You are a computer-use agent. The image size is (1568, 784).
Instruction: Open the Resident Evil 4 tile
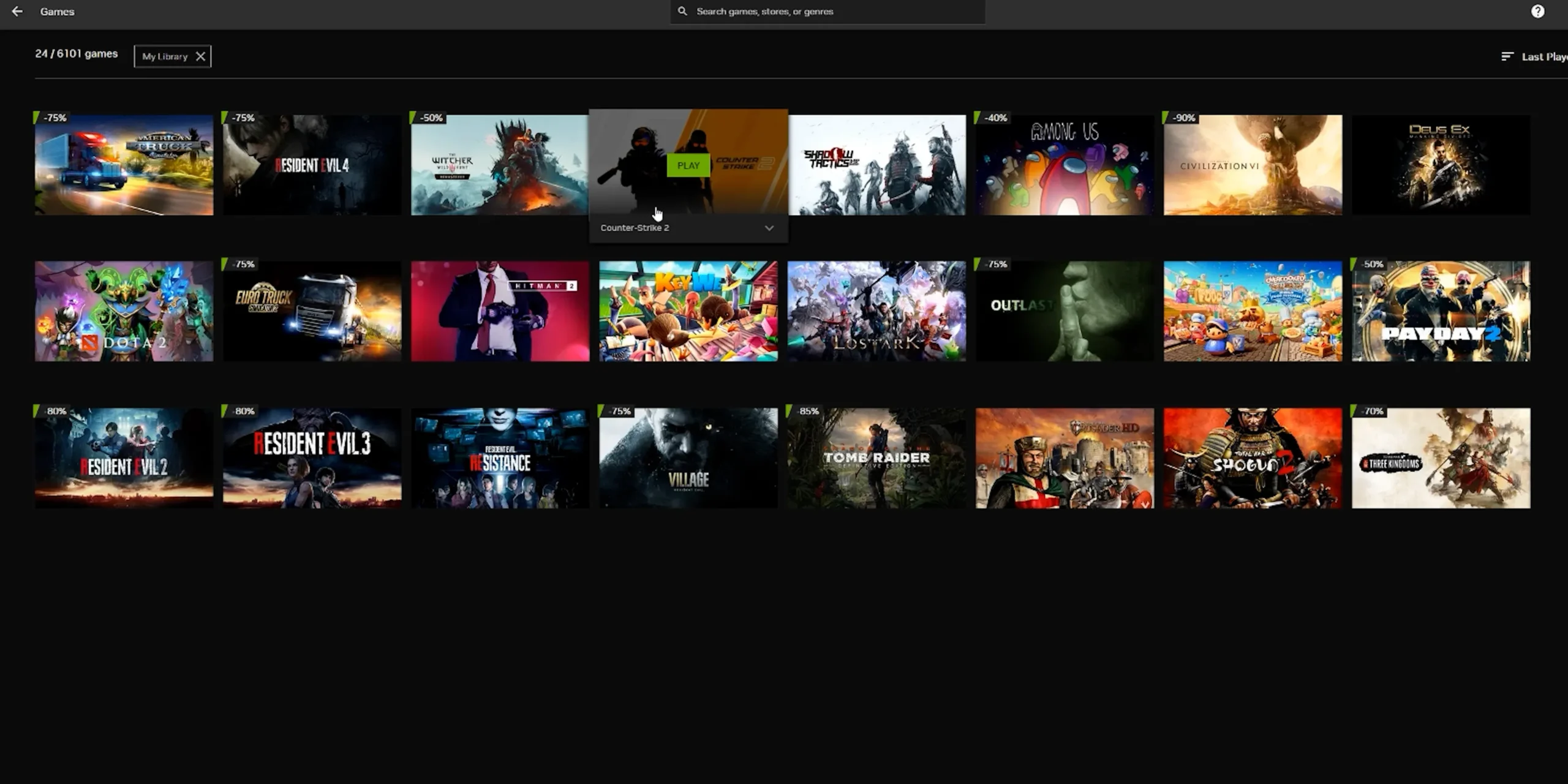312,165
